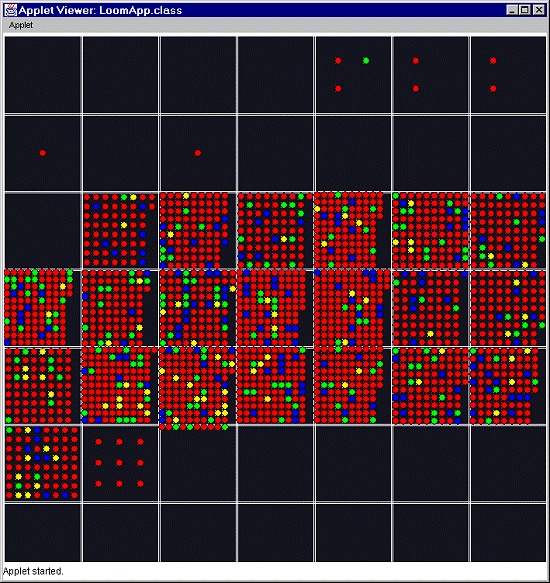Maximize the Applet Viewer window
Viewport: 550px width, 583px height.
click(525, 10)
